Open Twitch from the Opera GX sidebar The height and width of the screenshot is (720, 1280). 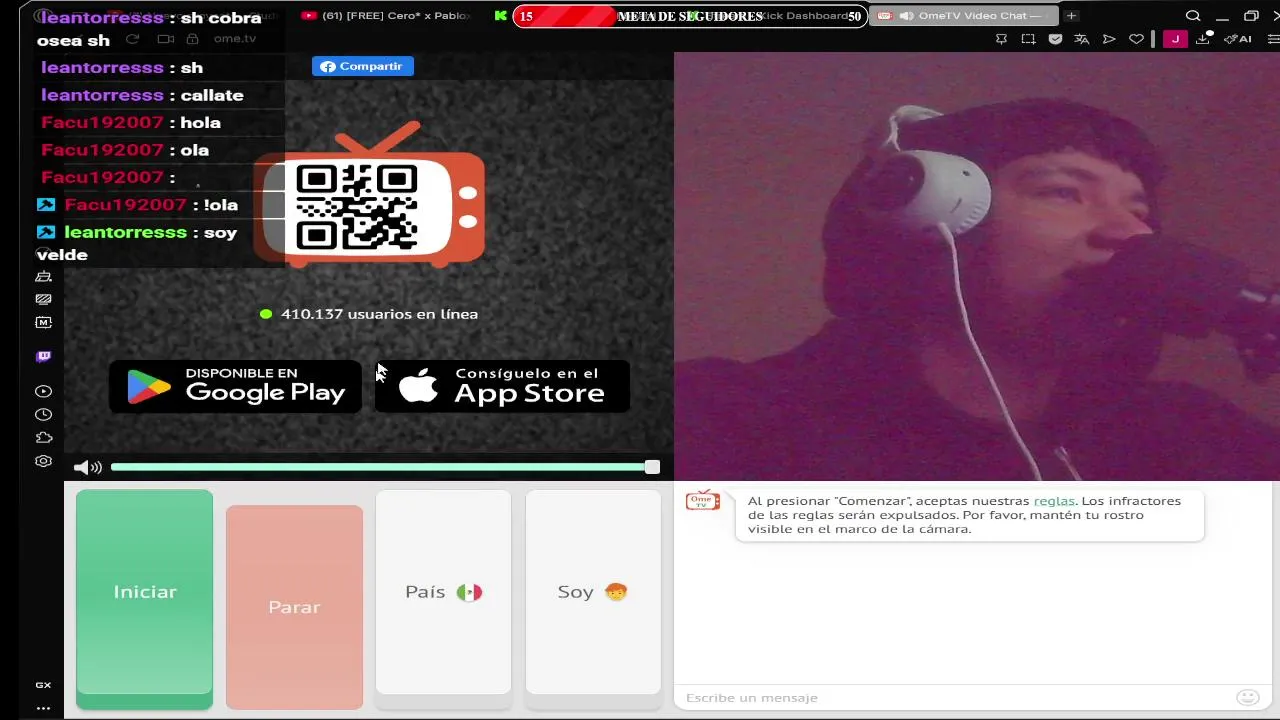coord(43,356)
